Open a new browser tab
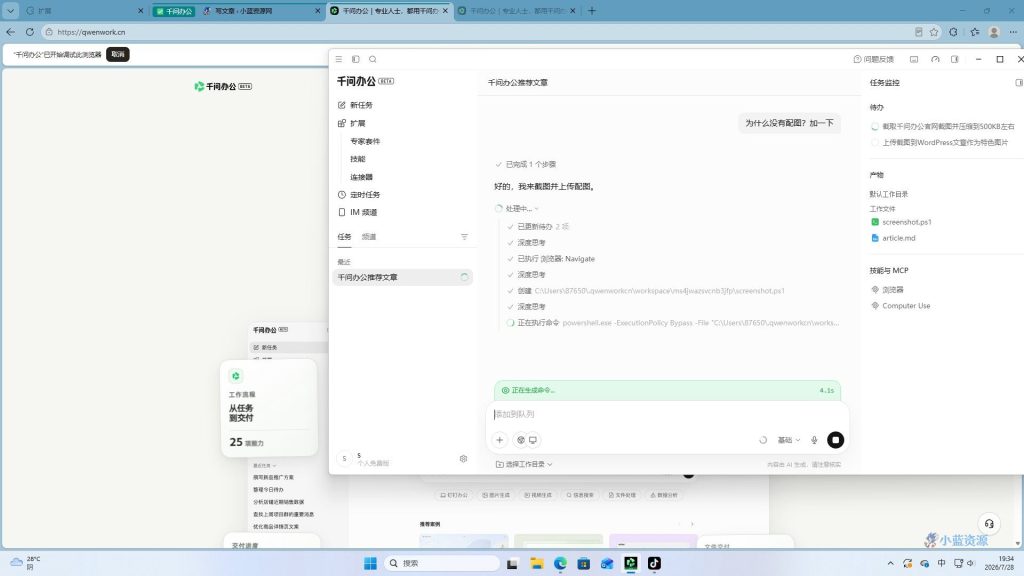 pyautogui.click(x=592, y=11)
